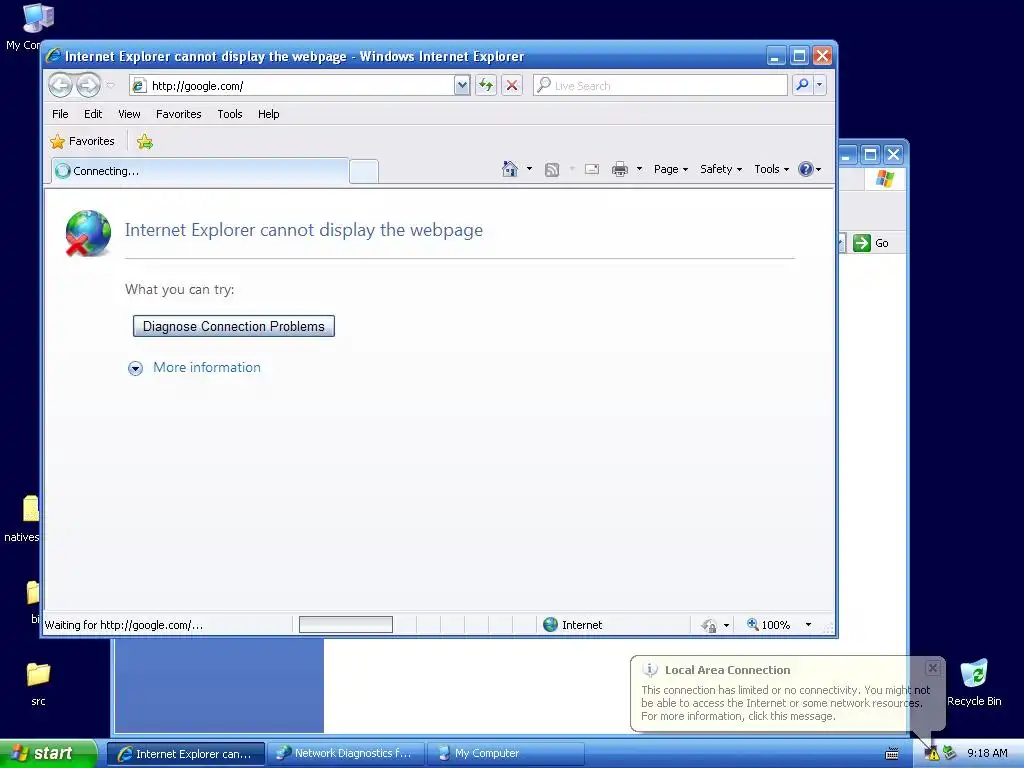Viewport: 1024px width, 768px height.
Task: Open the Edit menu
Action: [x=93, y=114]
